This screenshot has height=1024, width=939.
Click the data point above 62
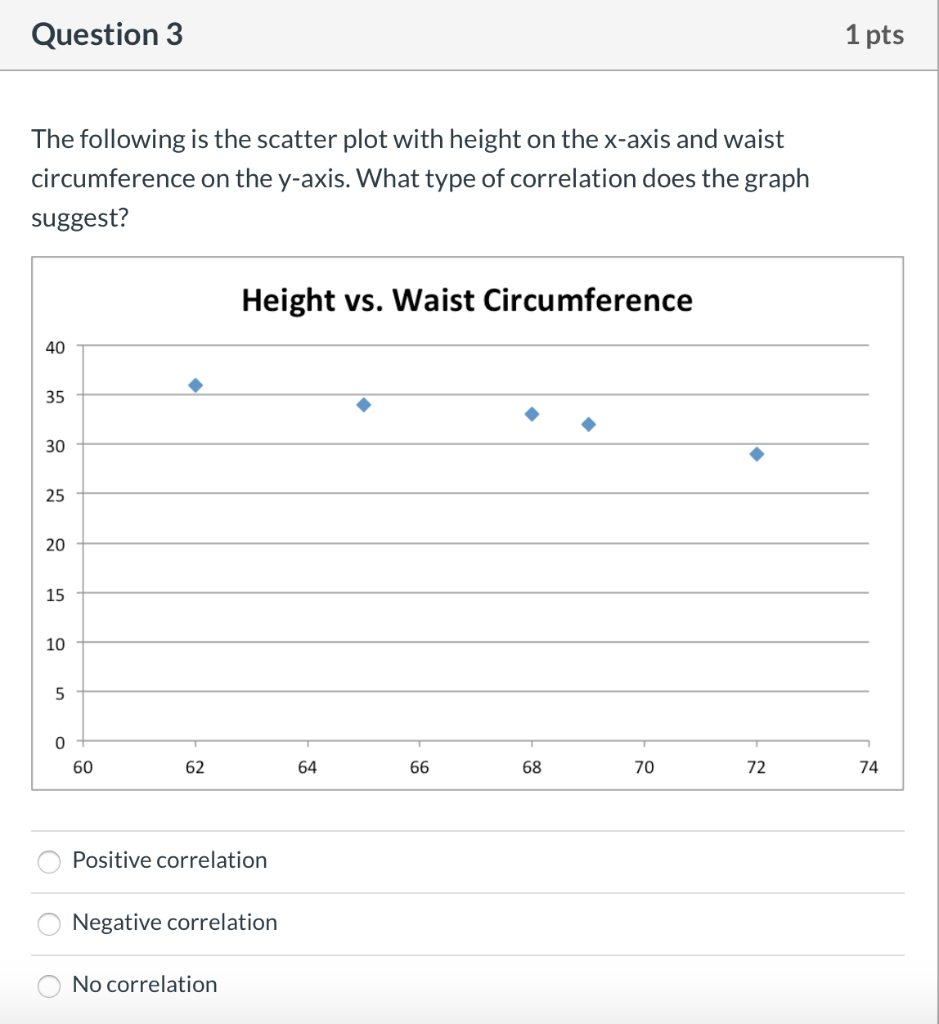pos(195,383)
